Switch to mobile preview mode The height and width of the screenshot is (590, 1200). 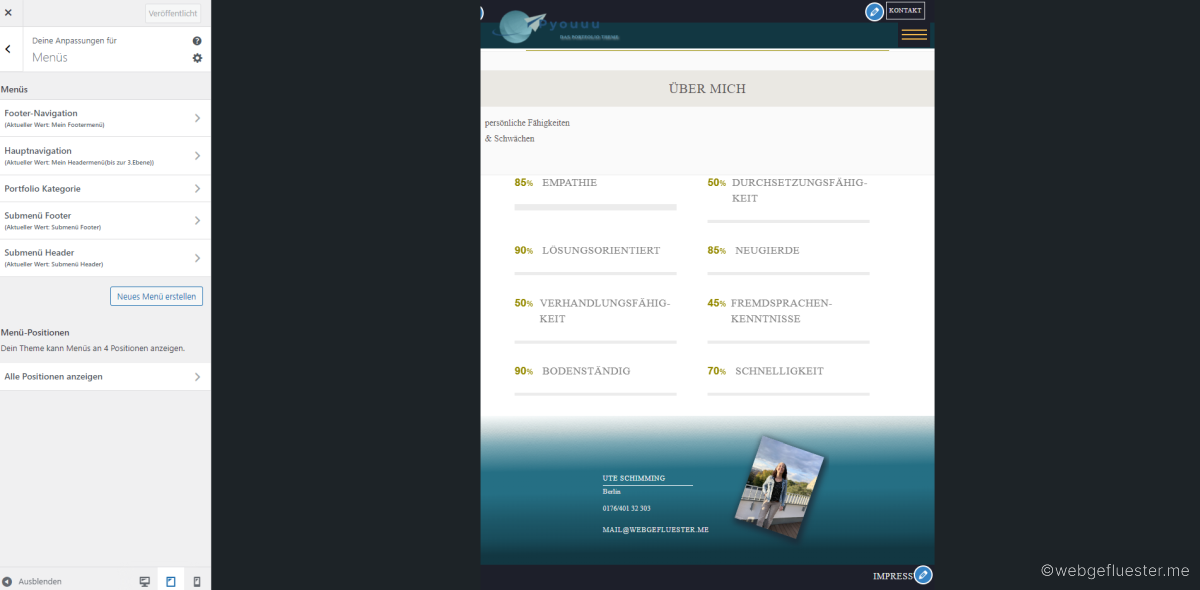click(x=197, y=581)
